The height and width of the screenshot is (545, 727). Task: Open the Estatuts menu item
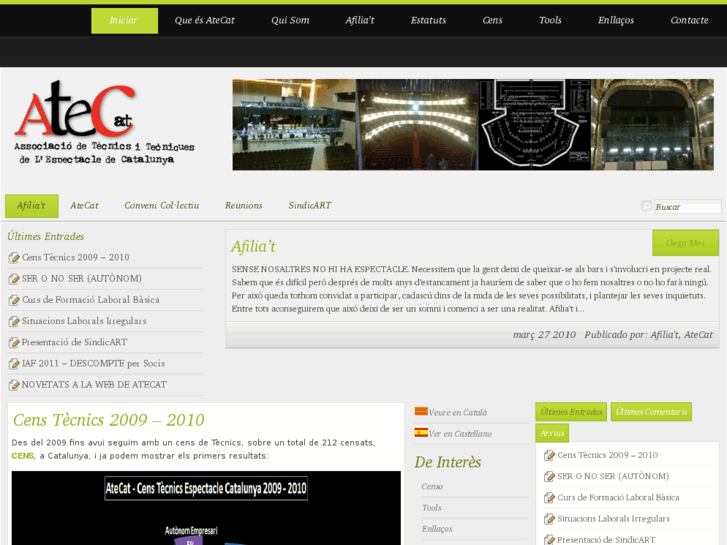click(428, 20)
